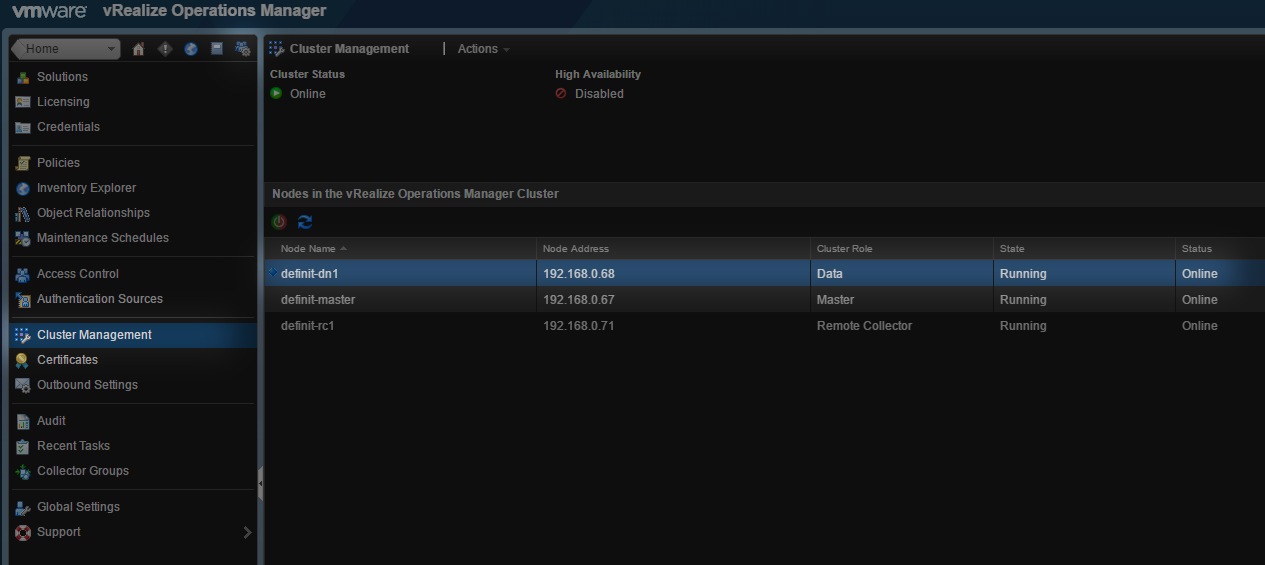Click the Solutions icon in sidebar

tap(23, 77)
